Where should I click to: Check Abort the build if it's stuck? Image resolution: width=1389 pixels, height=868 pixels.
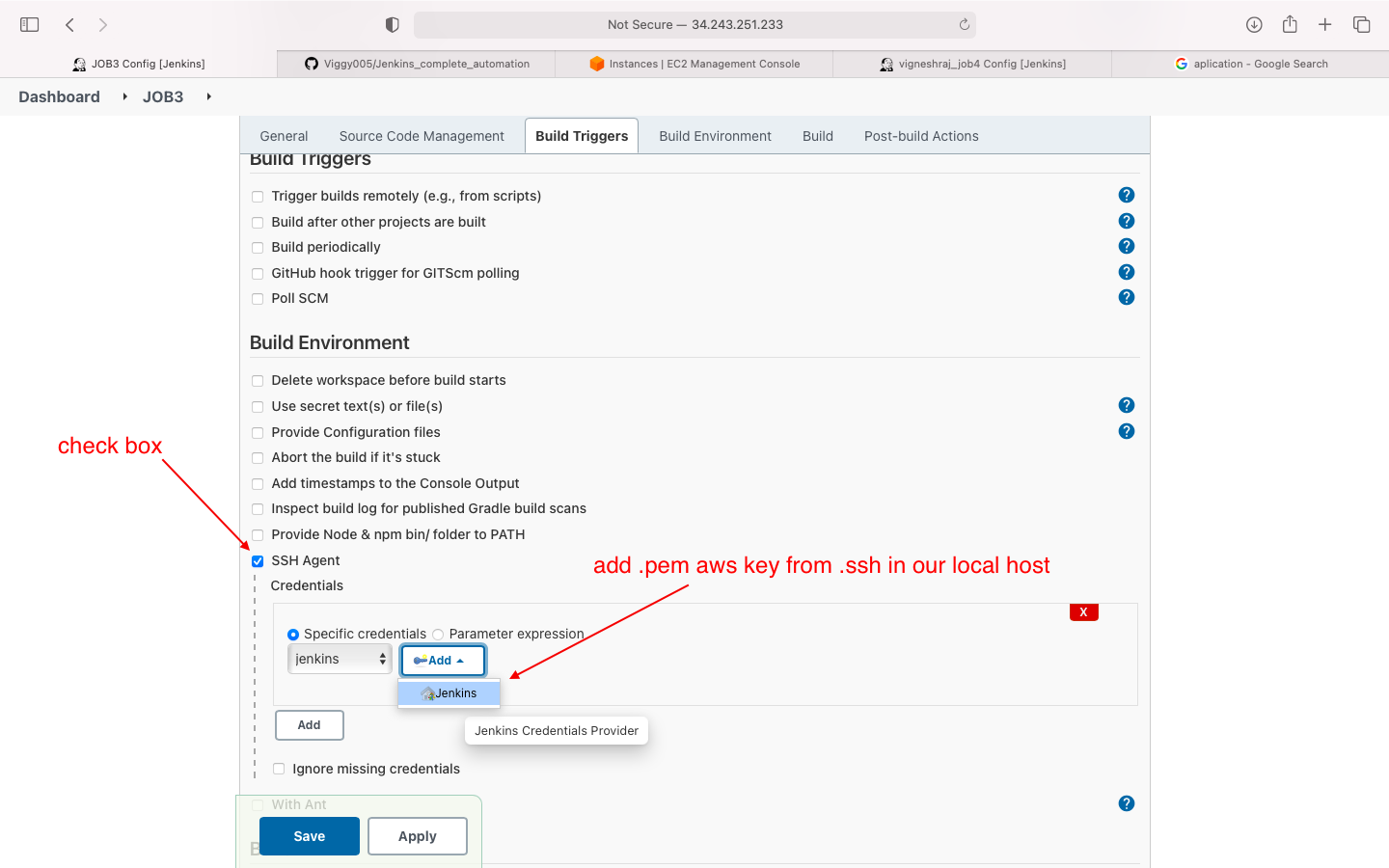258,458
